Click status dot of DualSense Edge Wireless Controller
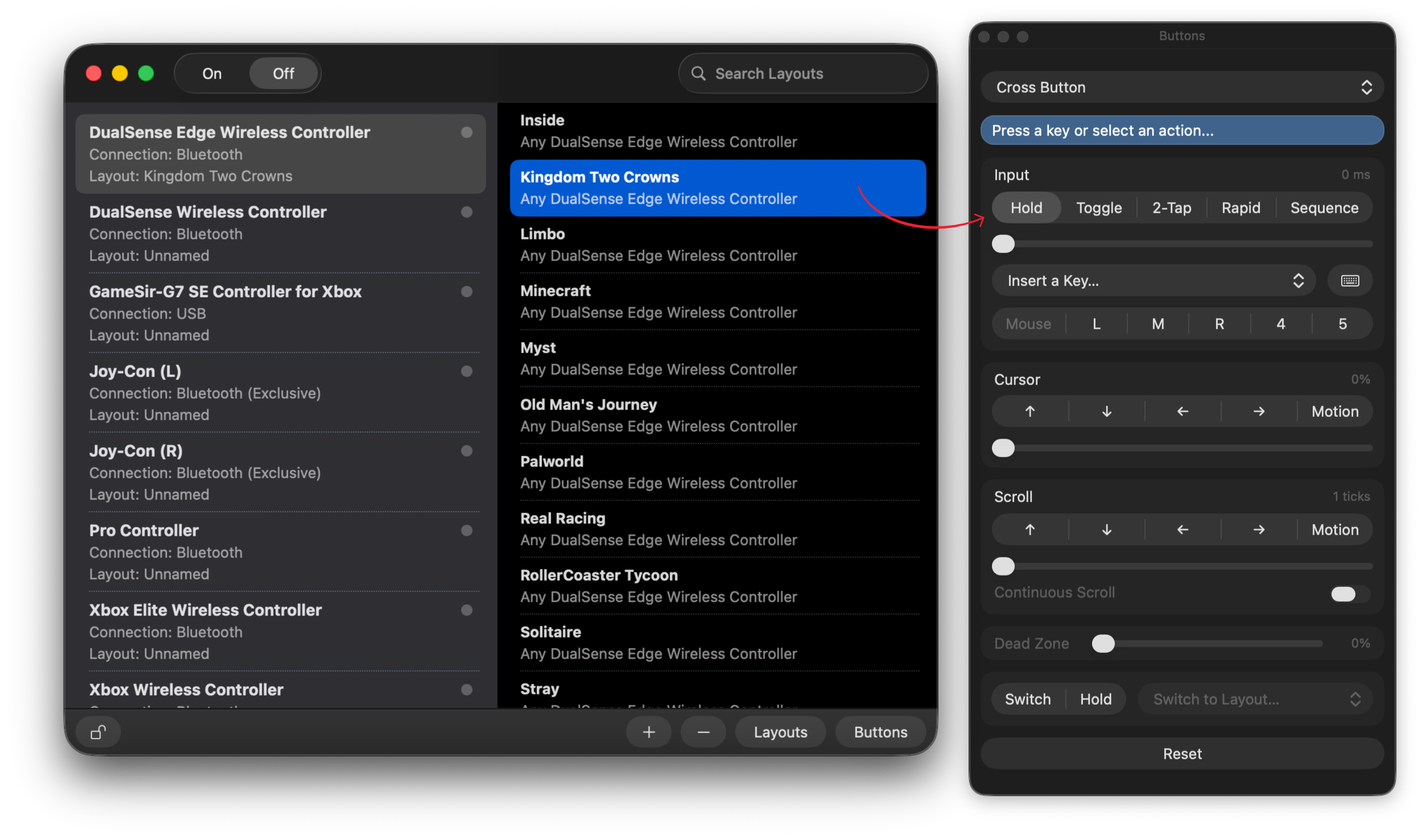1422x840 pixels. click(466, 133)
